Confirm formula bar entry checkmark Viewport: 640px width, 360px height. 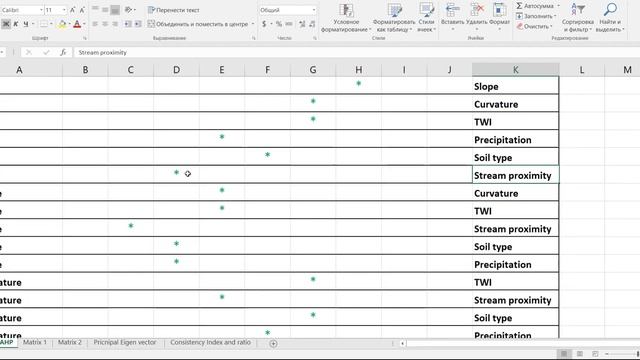46,52
